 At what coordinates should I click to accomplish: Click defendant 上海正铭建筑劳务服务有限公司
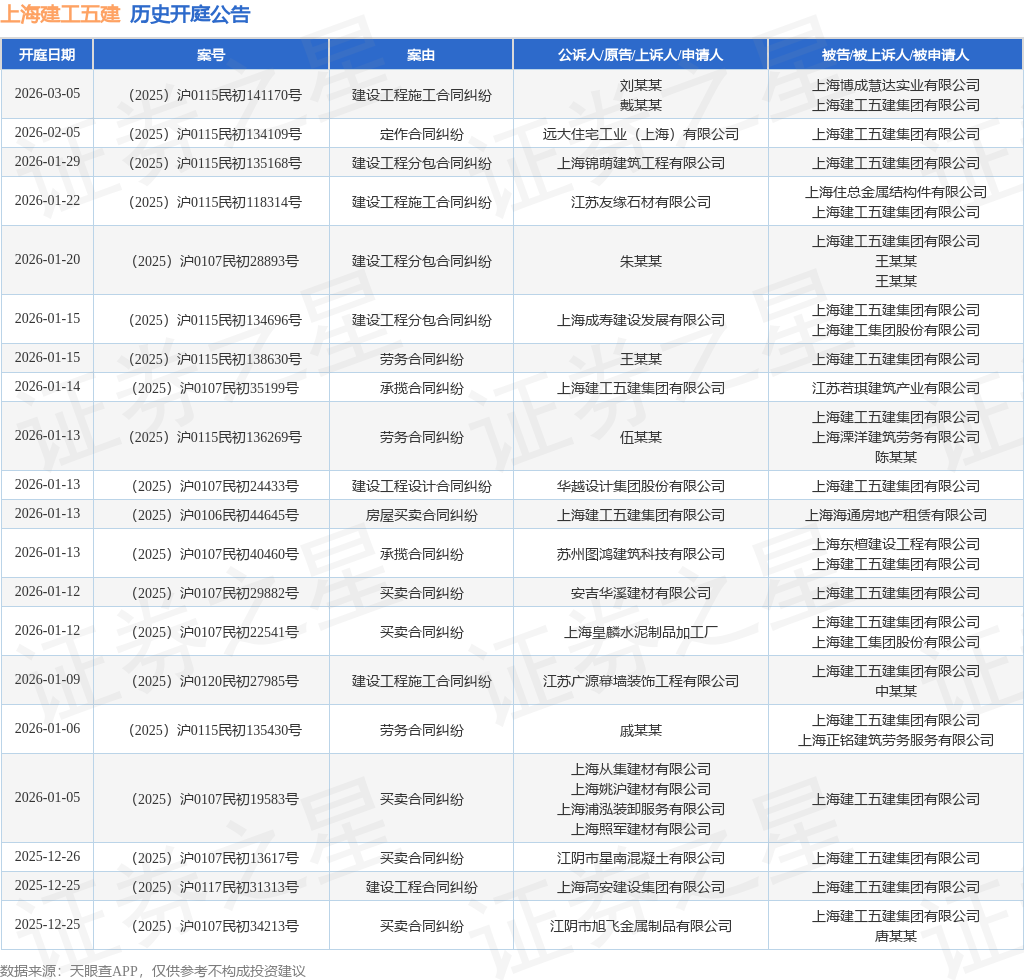click(x=895, y=740)
